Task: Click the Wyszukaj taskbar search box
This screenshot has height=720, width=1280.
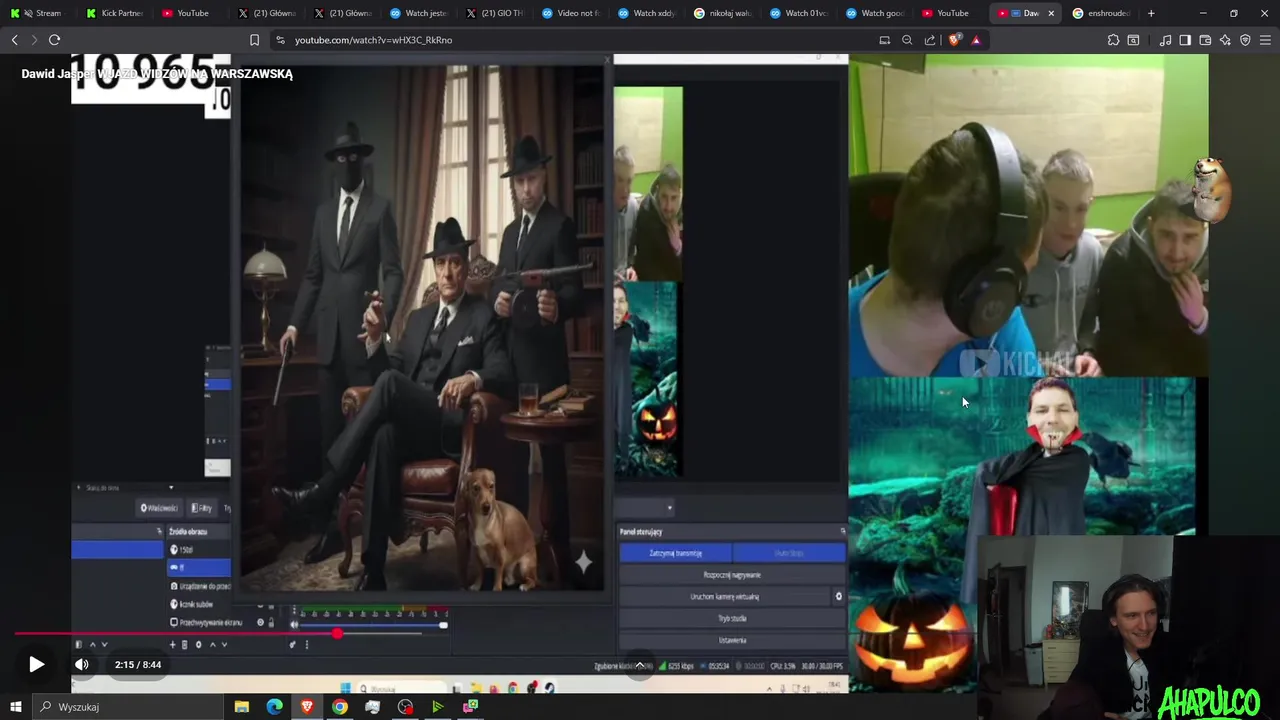Action: pyautogui.click(x=130, y=707)
